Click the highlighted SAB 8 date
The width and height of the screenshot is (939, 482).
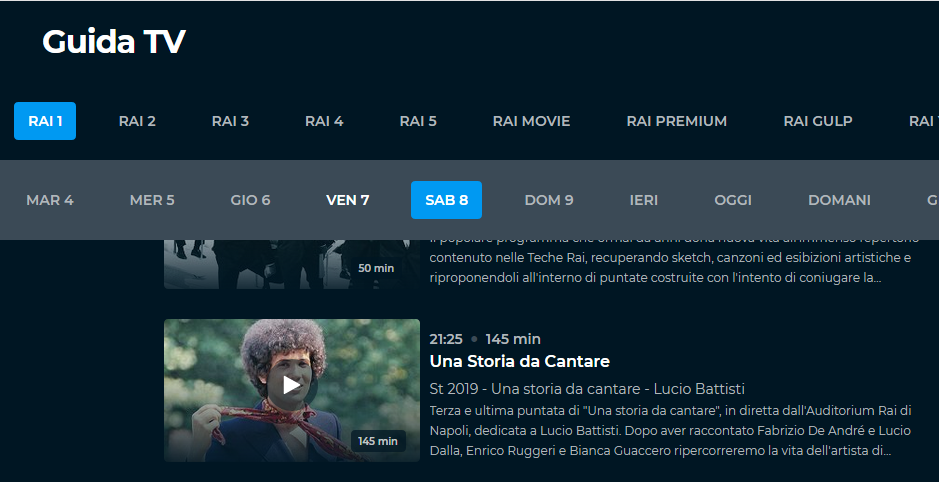[x=446, y=200]
